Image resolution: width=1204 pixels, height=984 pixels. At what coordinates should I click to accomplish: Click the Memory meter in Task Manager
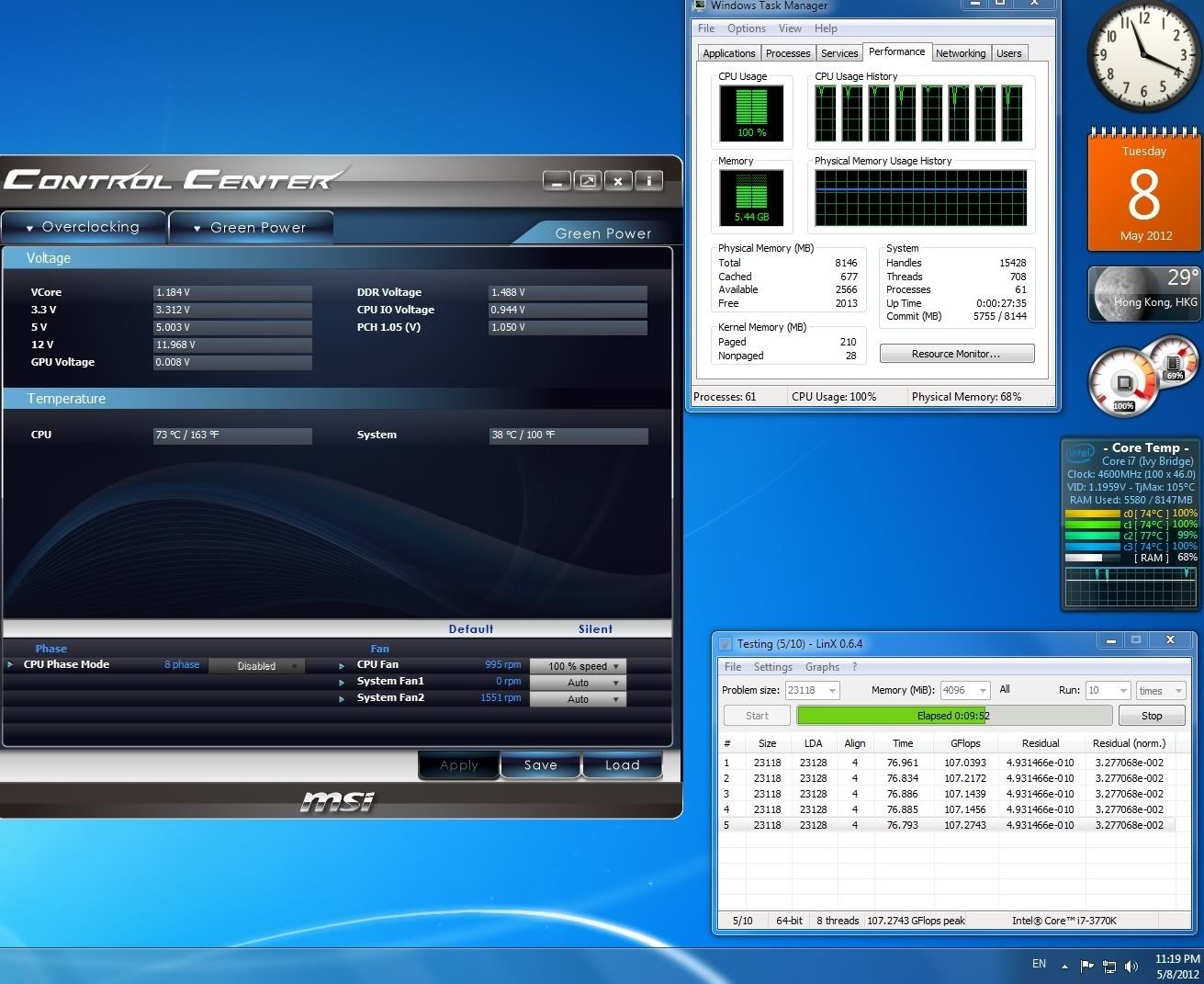point(751,198)
